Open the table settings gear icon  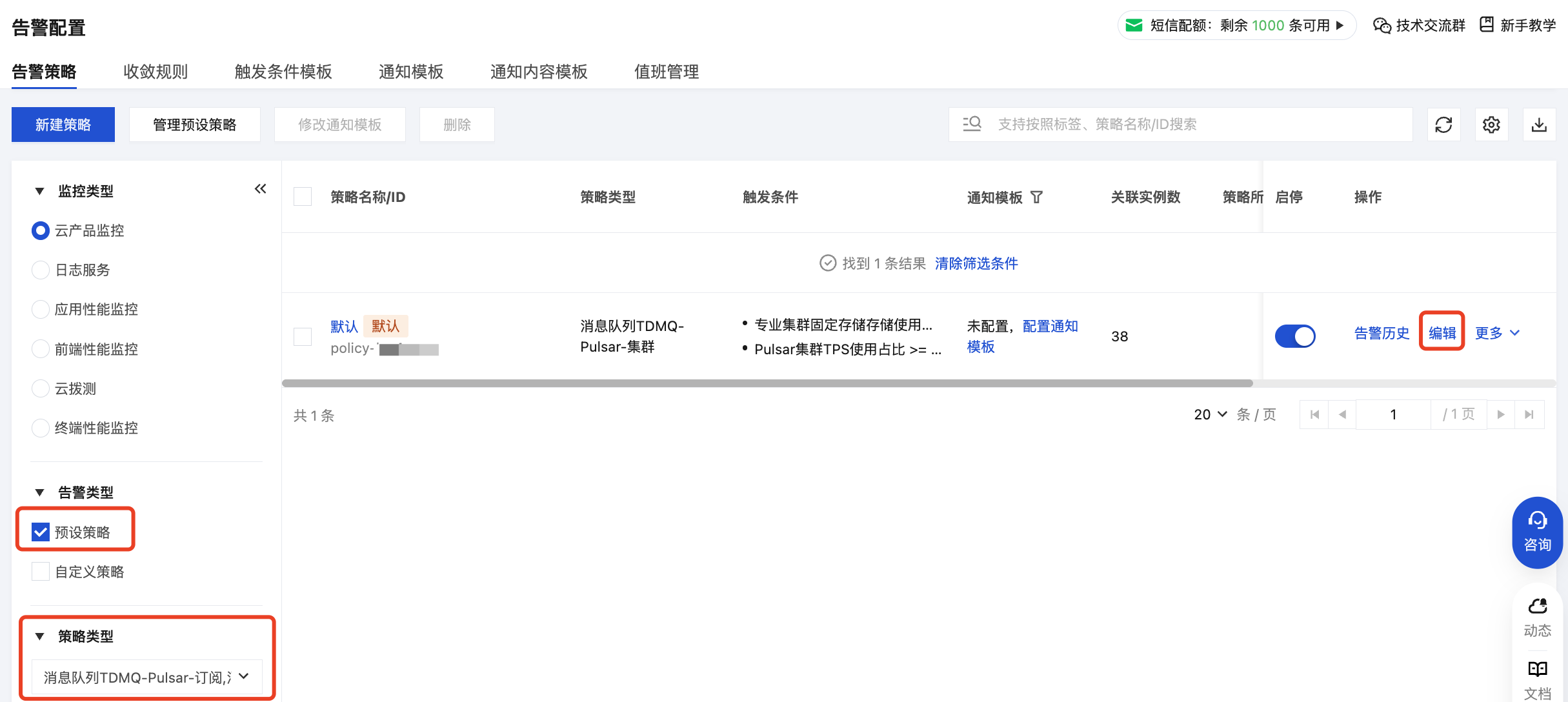pyautogui.click(x=1491, y=125)
